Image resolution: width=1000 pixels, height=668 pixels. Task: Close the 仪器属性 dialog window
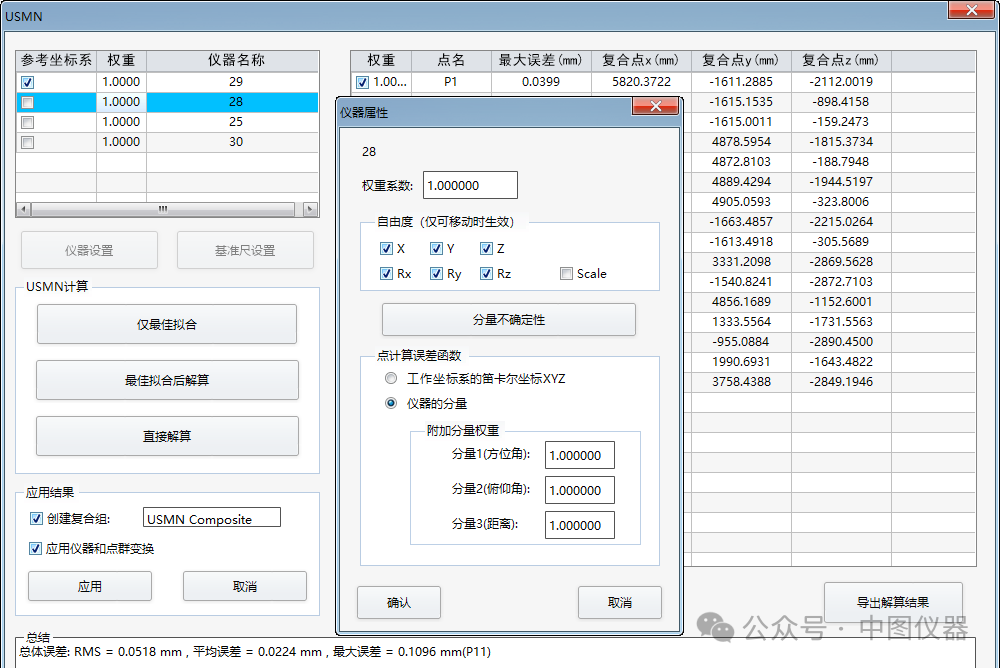coord(656,107)
